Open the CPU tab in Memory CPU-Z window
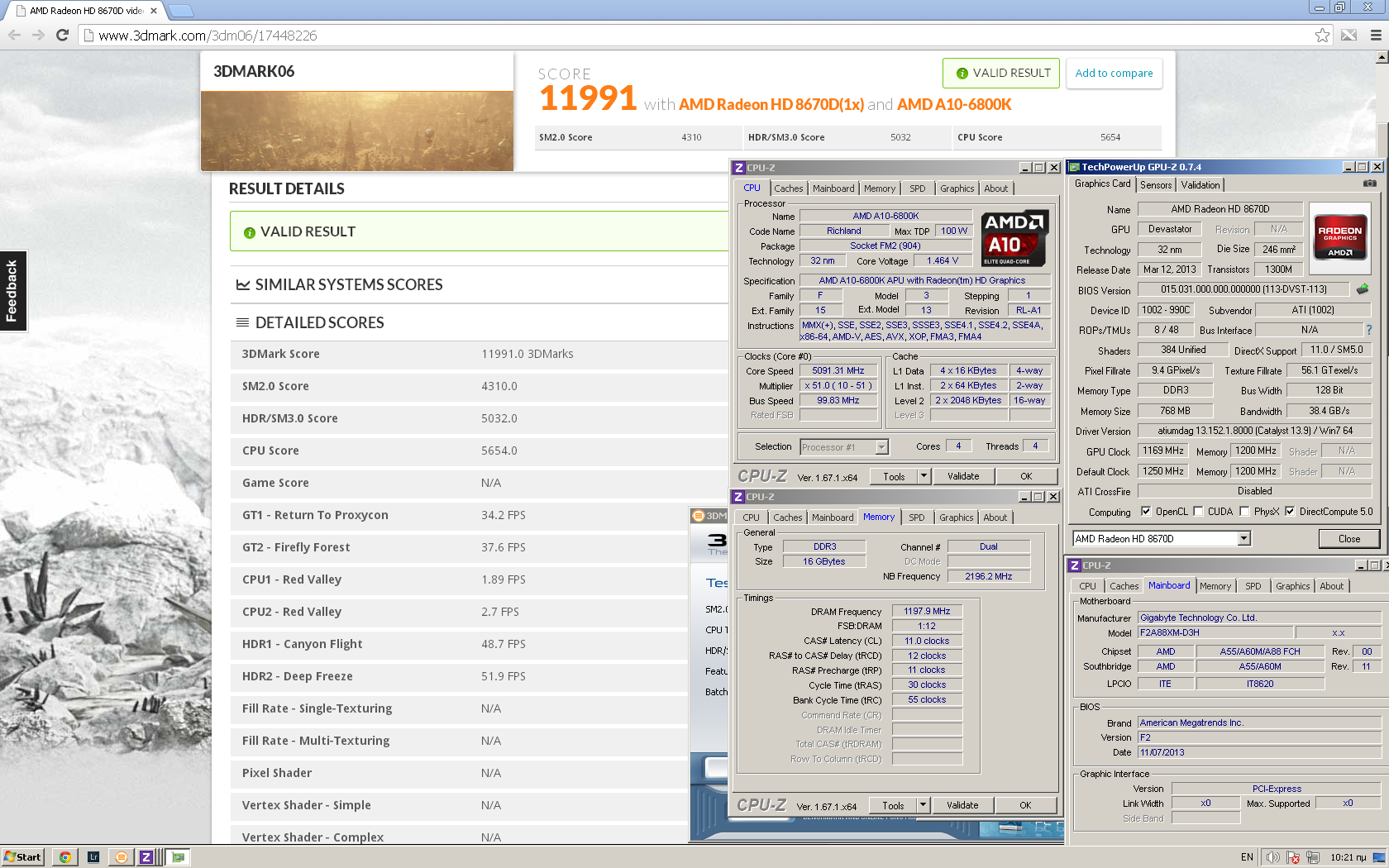The width and height of the screenshot is (1389, 868). coord(751,517)
